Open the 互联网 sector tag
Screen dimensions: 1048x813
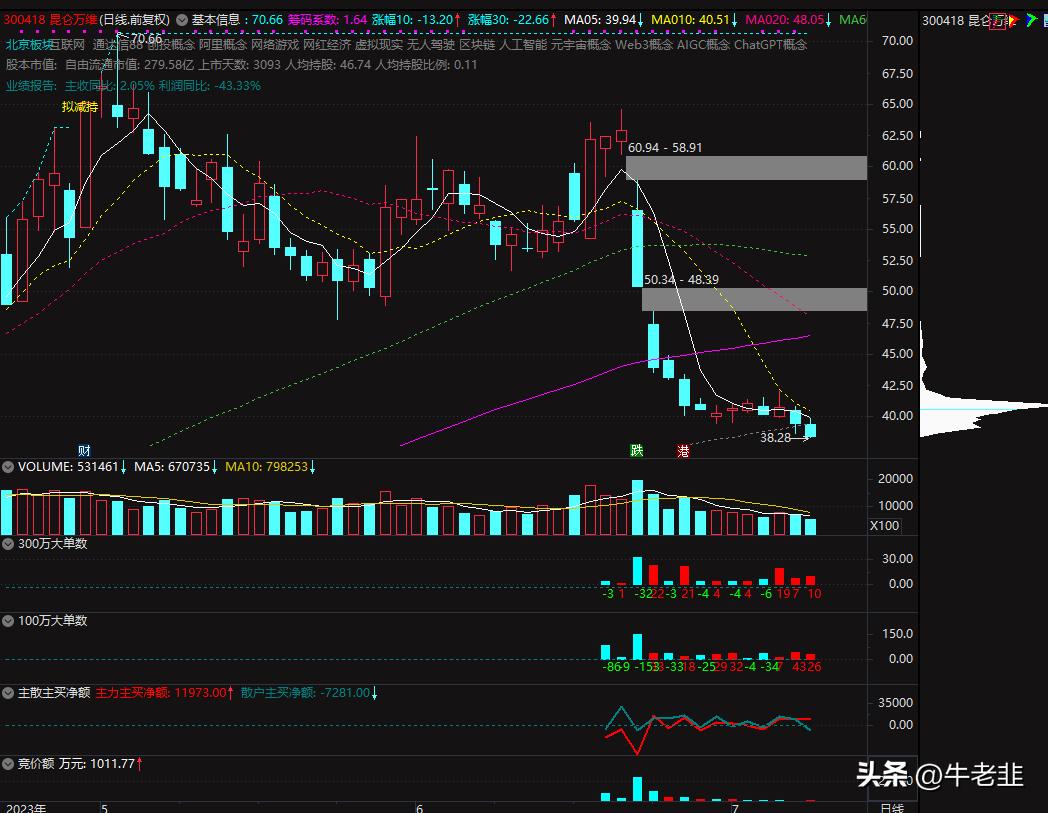click(x=68, y=45)
